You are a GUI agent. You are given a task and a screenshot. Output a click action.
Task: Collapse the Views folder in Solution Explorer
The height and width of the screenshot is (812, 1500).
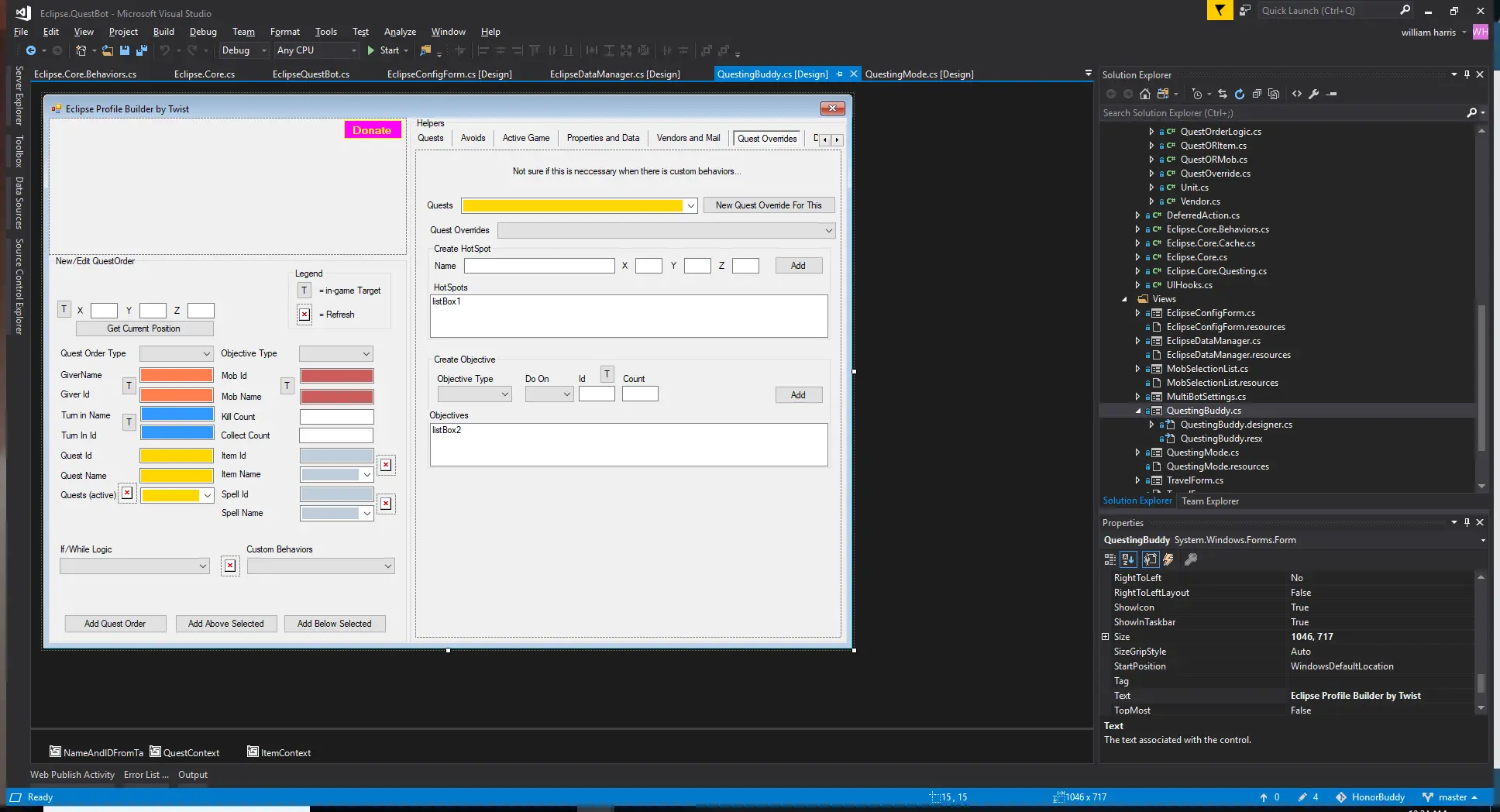(x=1124, y=299)
